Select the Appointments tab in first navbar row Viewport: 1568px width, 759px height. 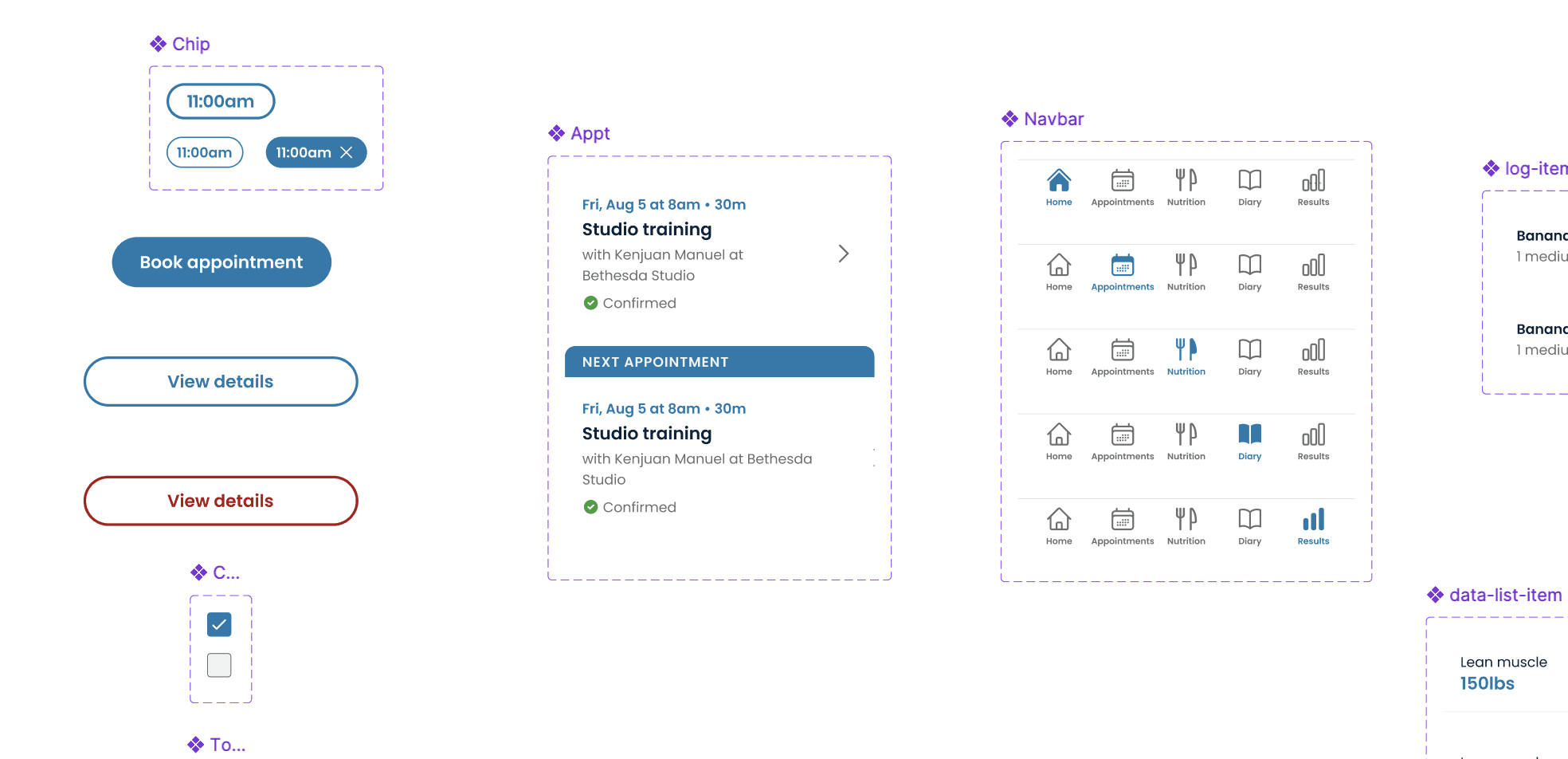(1123, 188)
